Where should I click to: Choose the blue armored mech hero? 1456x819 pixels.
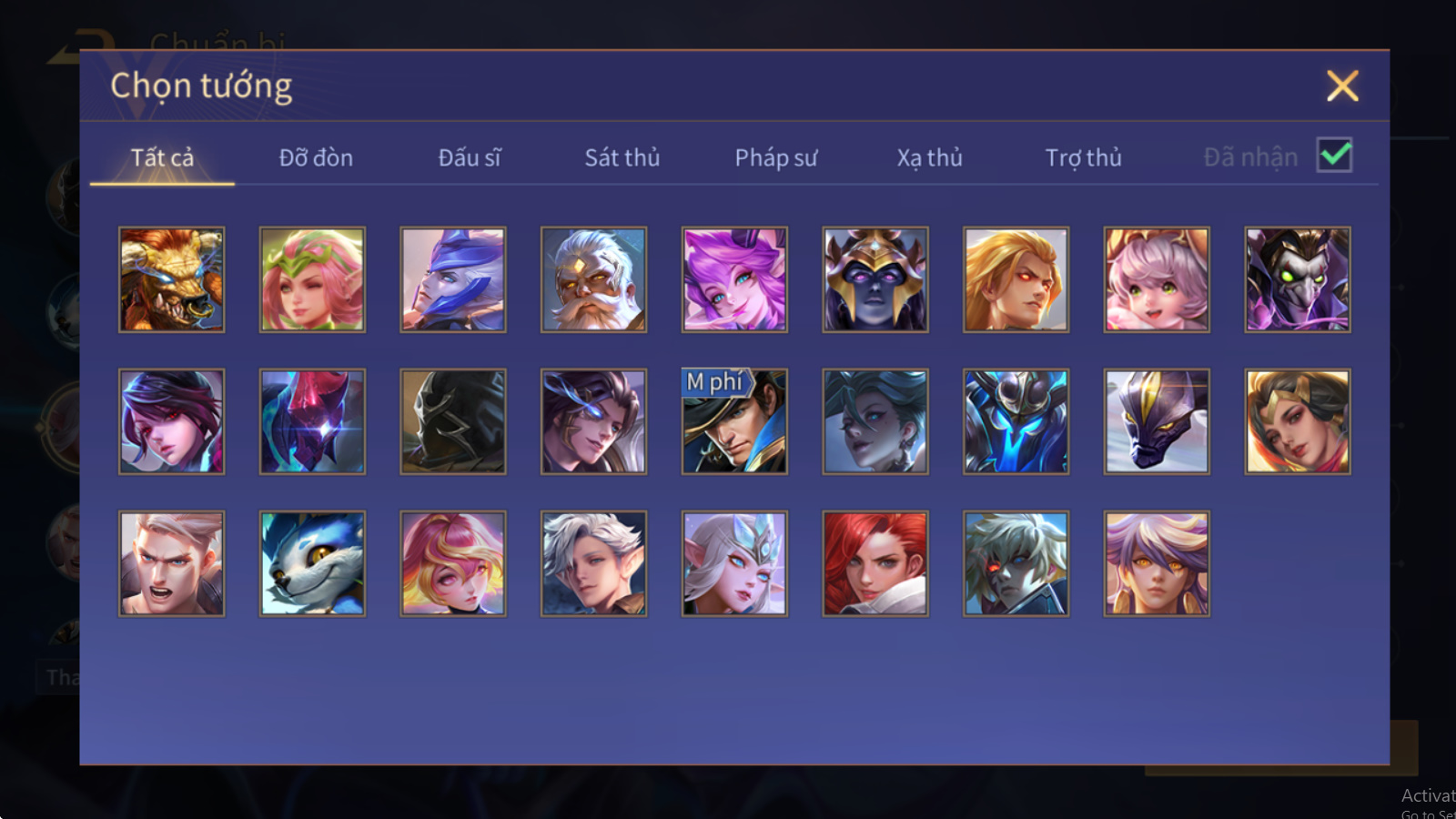[1016, 421]
